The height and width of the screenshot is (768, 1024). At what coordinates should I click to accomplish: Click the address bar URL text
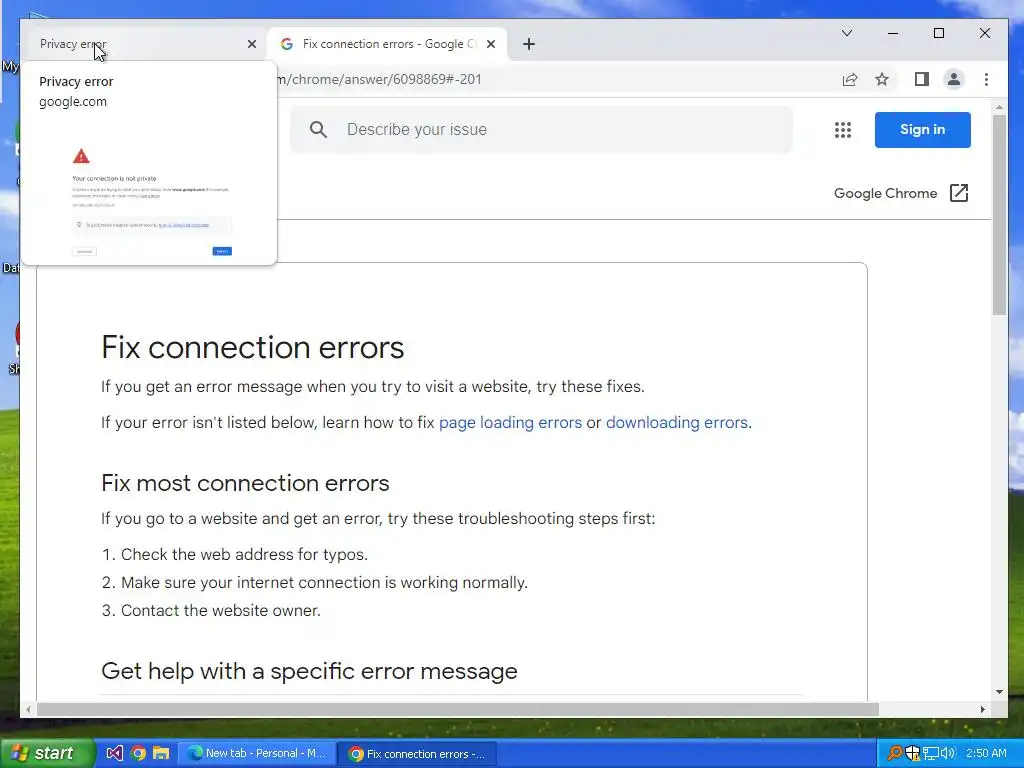coord(379,80)
